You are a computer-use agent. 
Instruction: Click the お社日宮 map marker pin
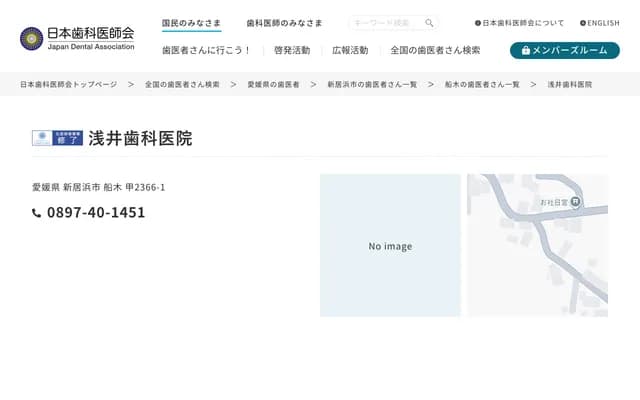pos(577,203)
